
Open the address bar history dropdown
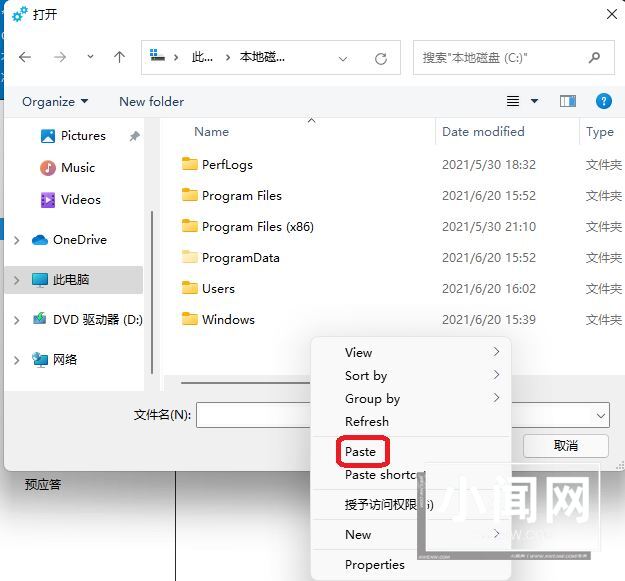click(x=342, y=59)
